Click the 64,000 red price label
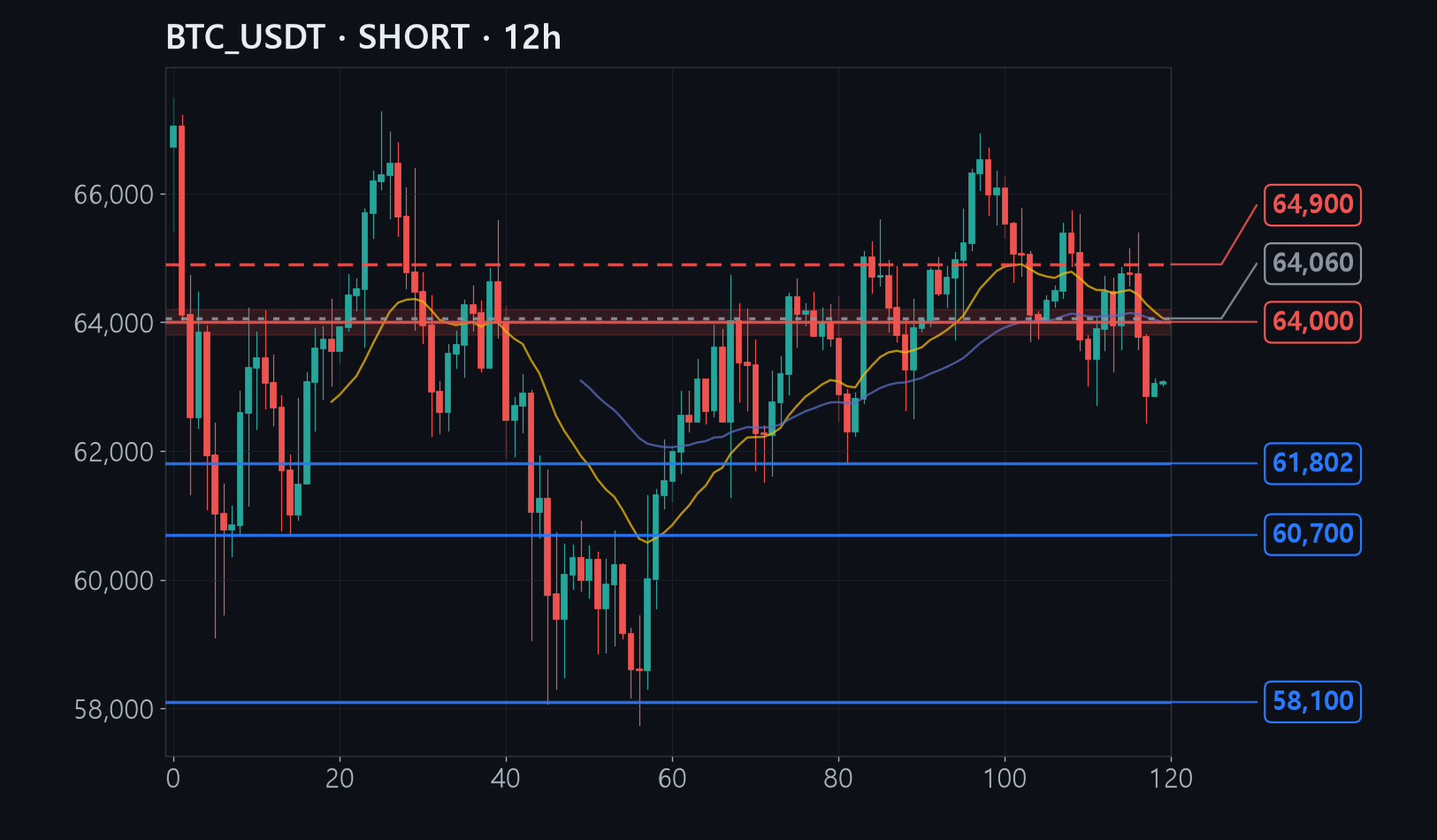Screen dimensions: 1437x840 [1312, 321]
